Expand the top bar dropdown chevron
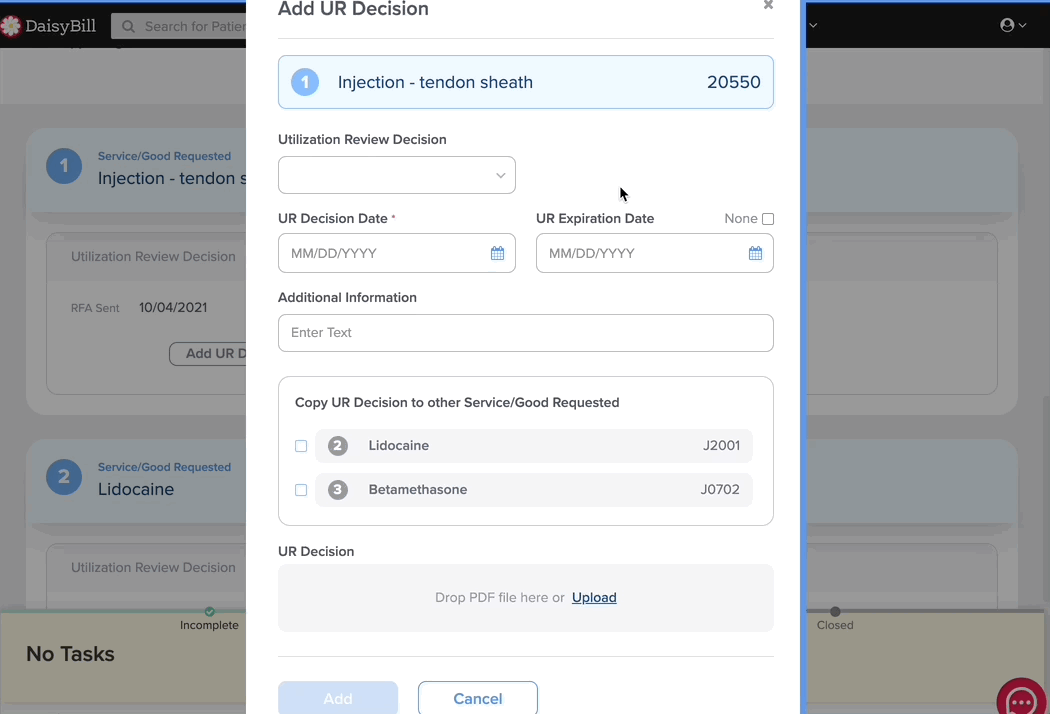This screenshot has height=714, width=1050. pyautogui.click(x=813, y=25)
